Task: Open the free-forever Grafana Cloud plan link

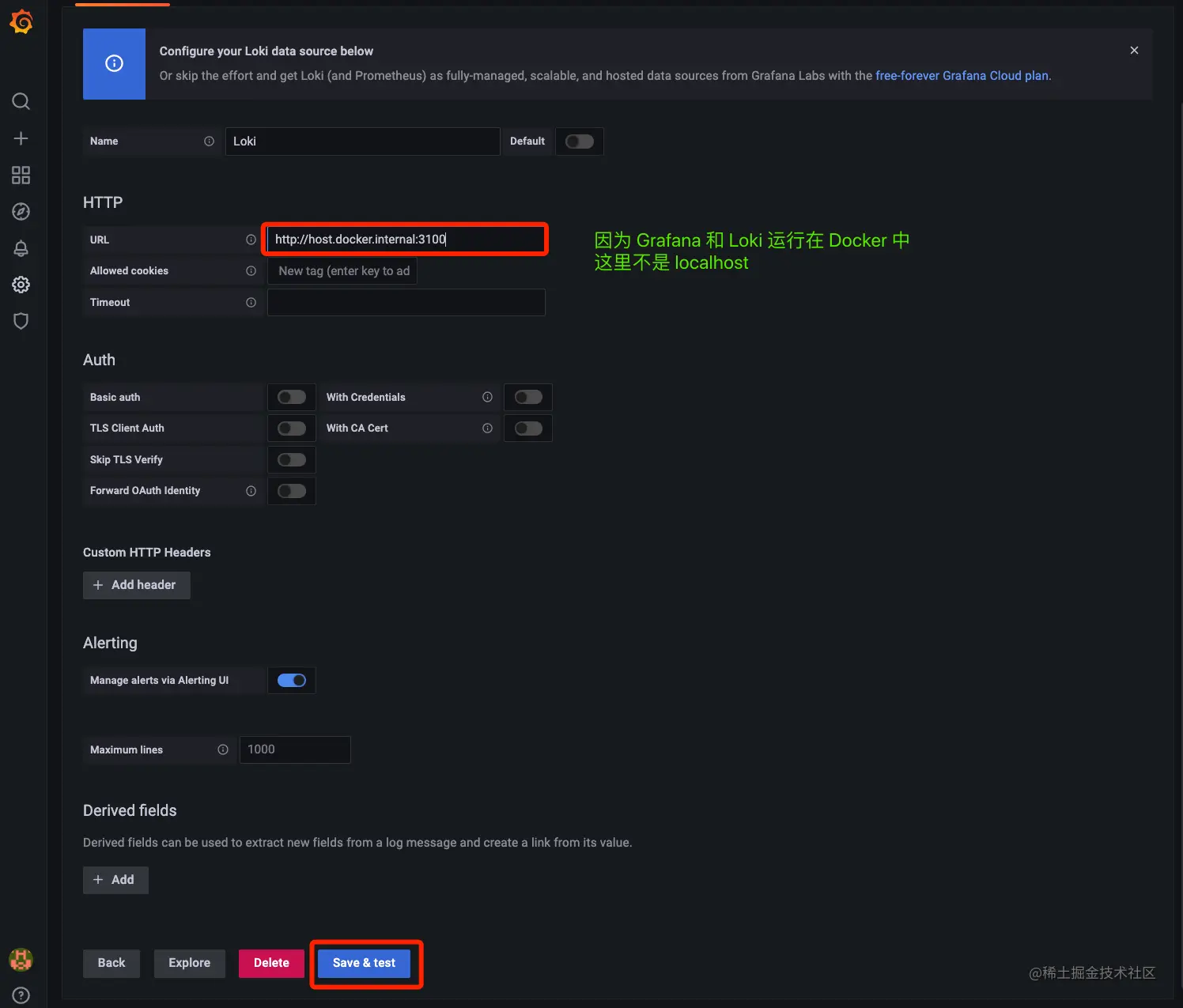Action: click(x=962, y=76)
